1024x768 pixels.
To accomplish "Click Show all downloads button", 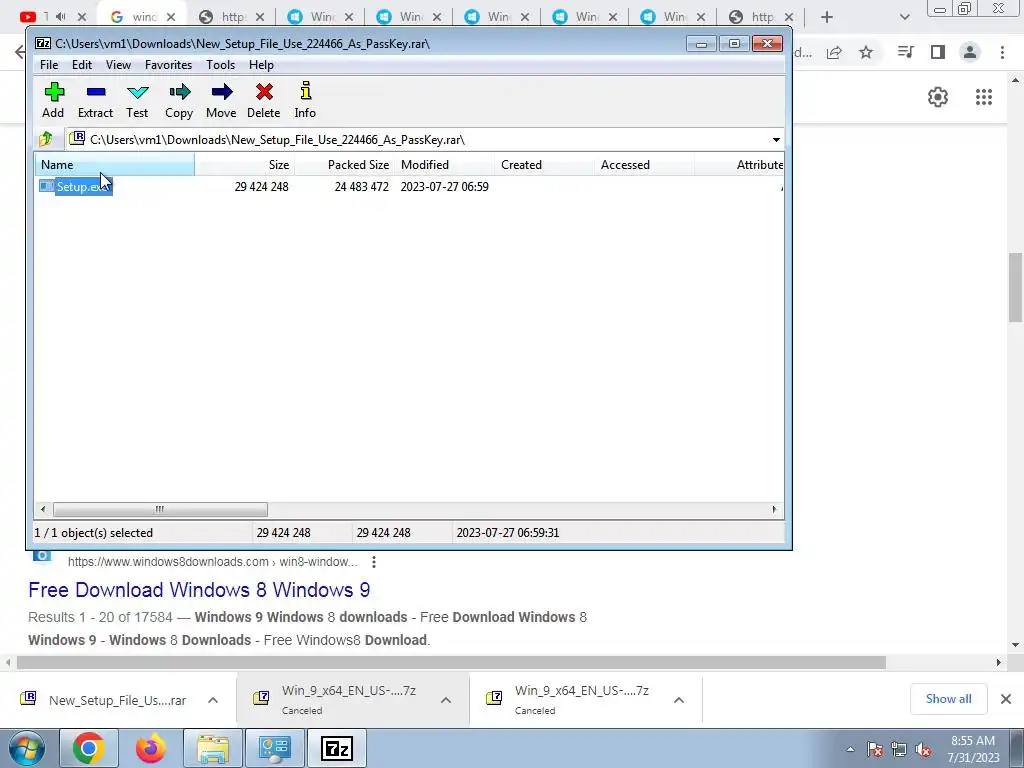I will pos(948,699).
